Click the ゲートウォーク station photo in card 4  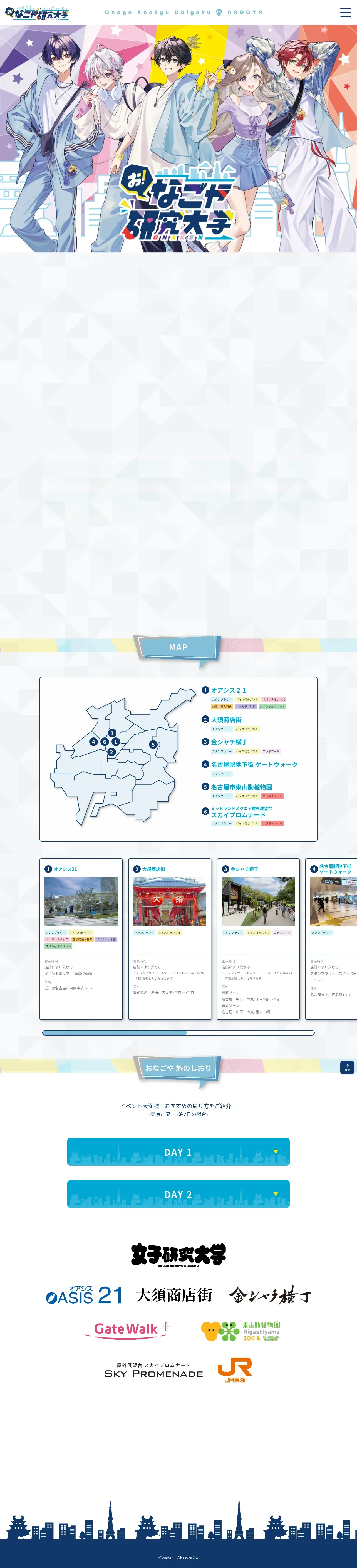tap(333, 901)
